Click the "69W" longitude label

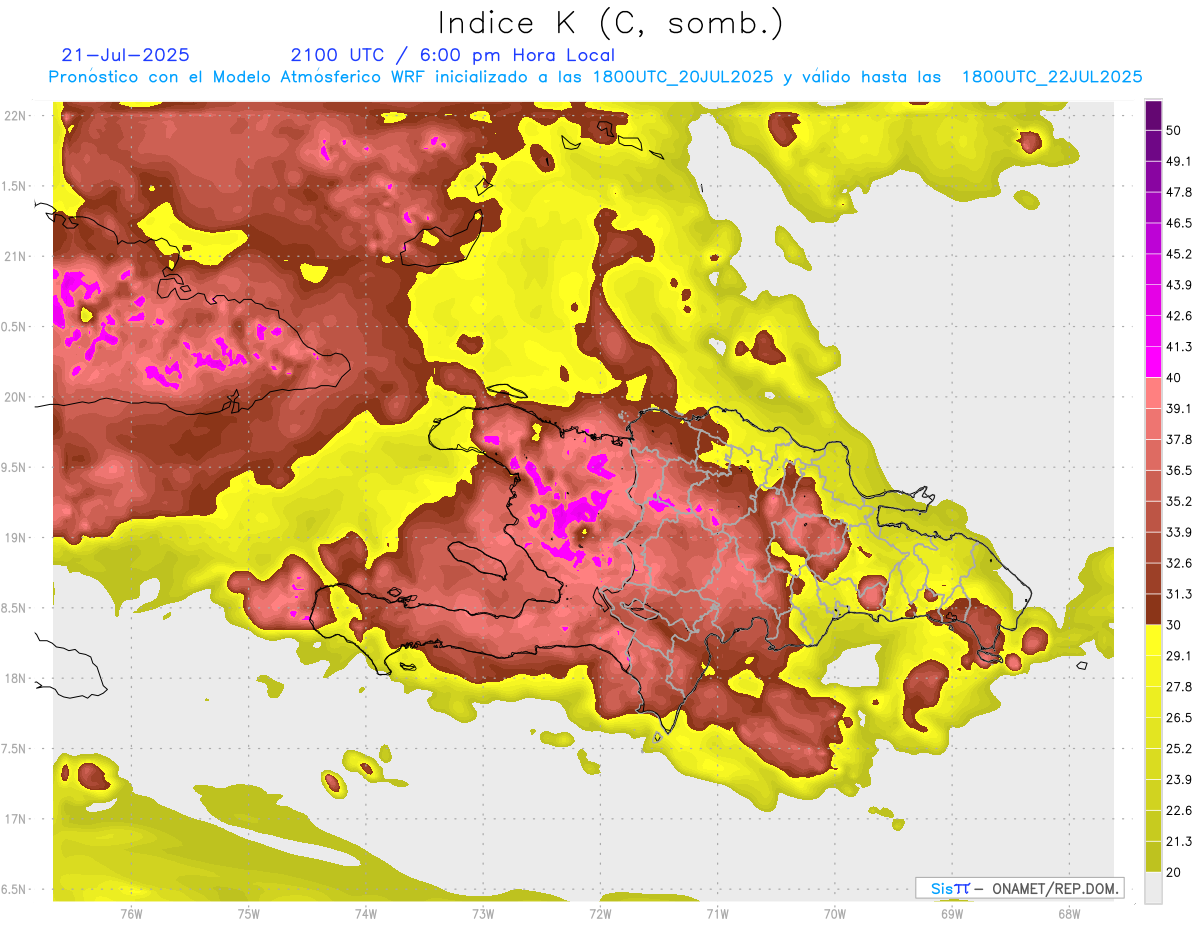952,913
